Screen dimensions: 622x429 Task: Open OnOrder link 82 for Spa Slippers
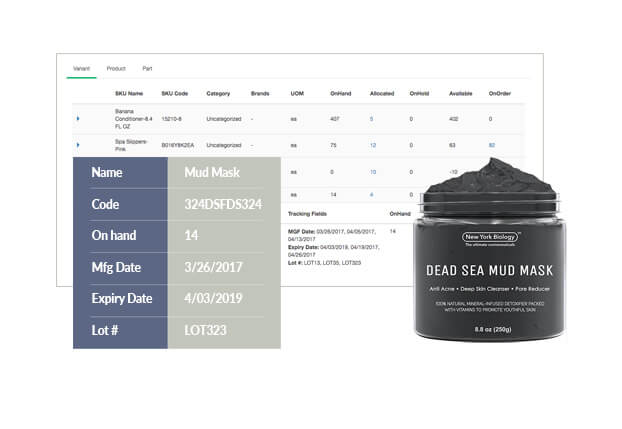[492, 145]
